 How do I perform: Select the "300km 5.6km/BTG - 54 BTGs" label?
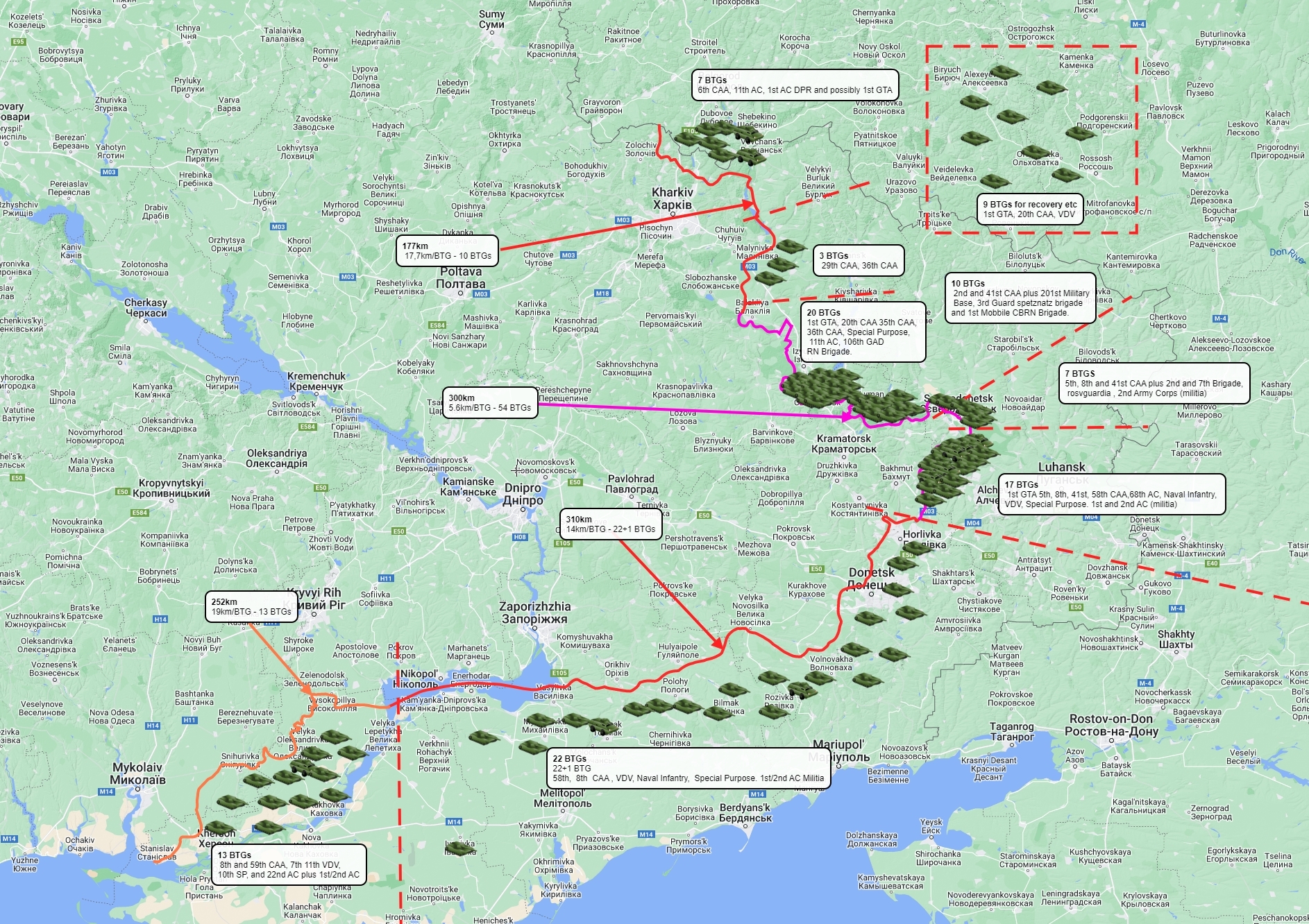[x=490, y=403]
